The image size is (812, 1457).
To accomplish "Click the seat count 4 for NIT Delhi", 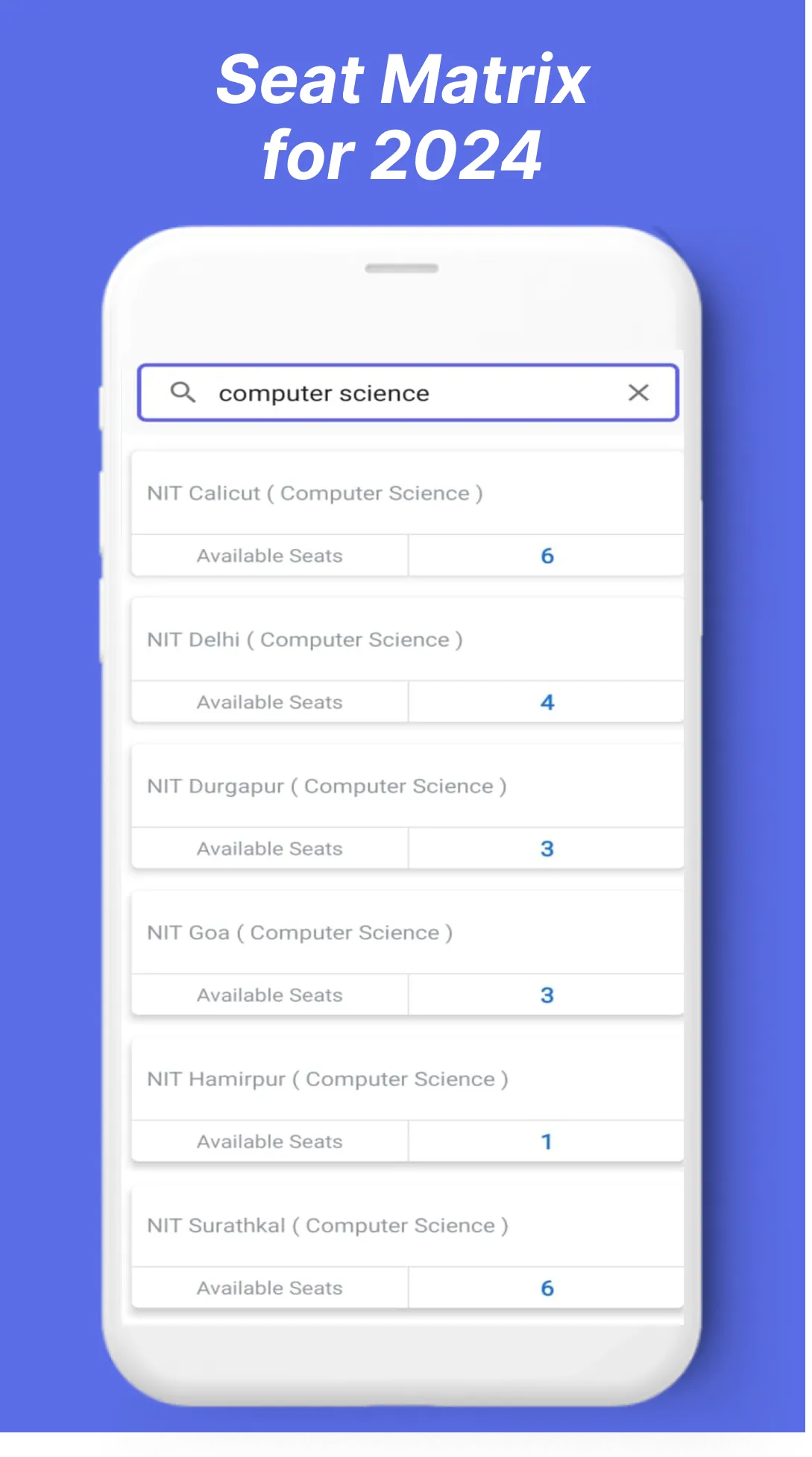I will pyautogui.click(x=547, y=701).
